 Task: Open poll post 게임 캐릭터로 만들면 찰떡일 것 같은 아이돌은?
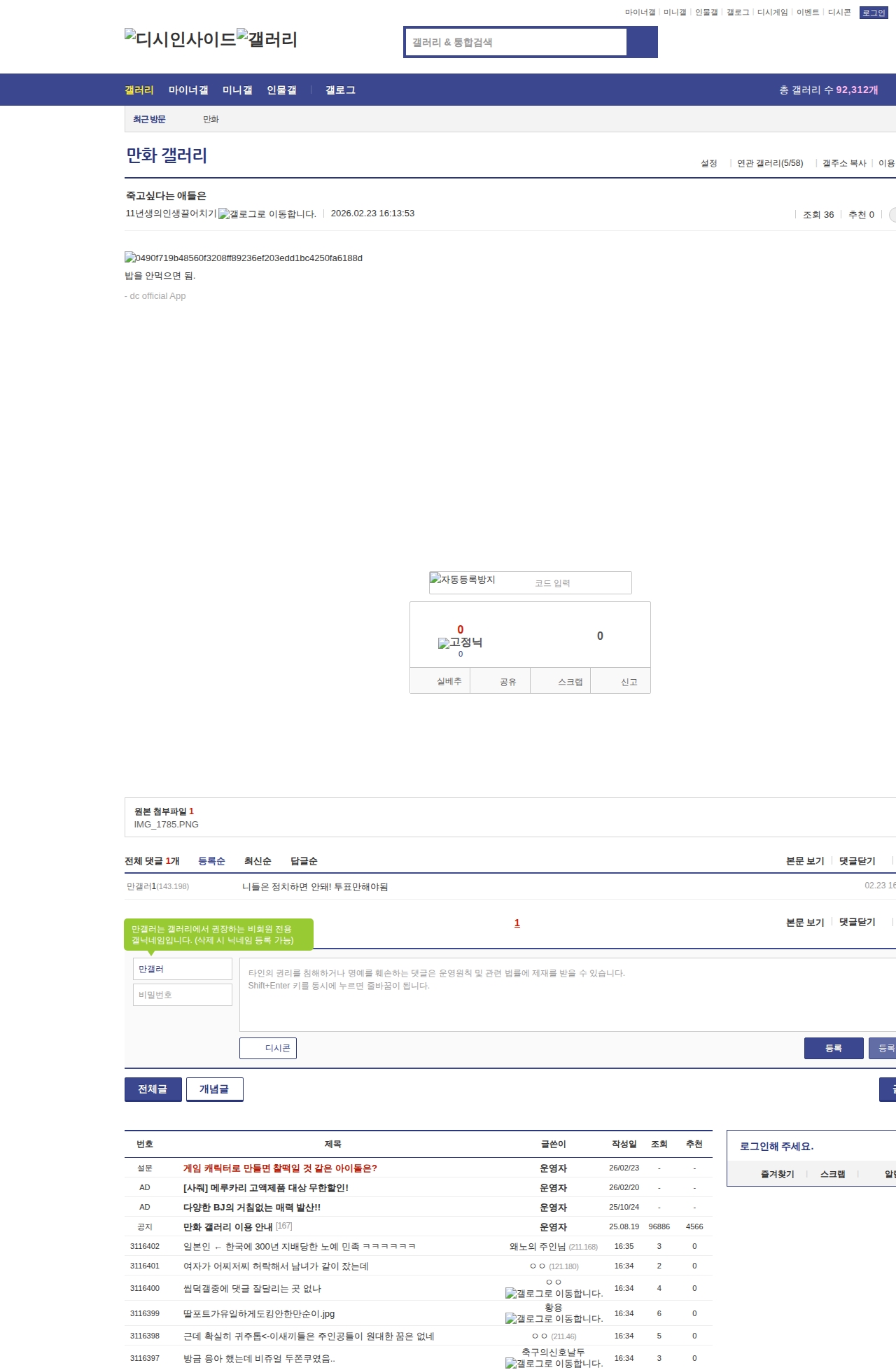[x=280, y=1168]
